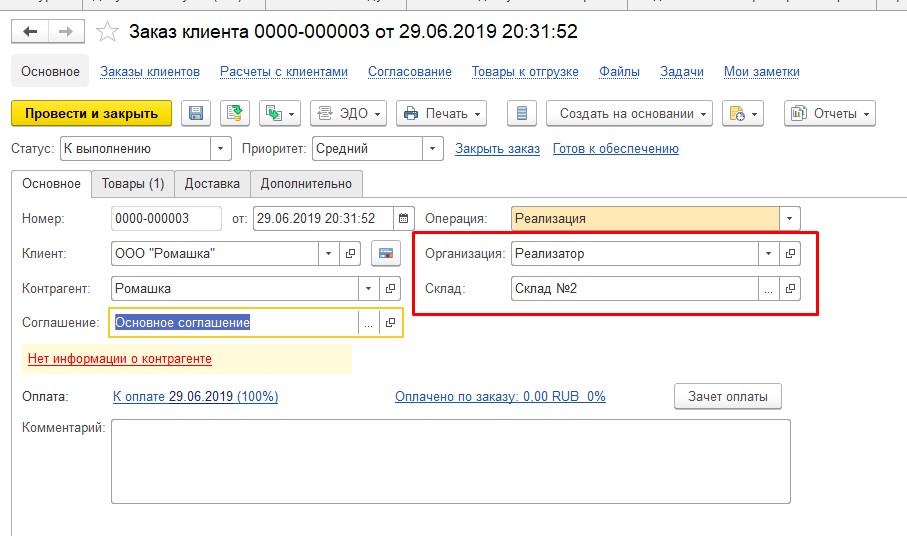
Task: Click the Номер input field
Action: pos(166,219)
